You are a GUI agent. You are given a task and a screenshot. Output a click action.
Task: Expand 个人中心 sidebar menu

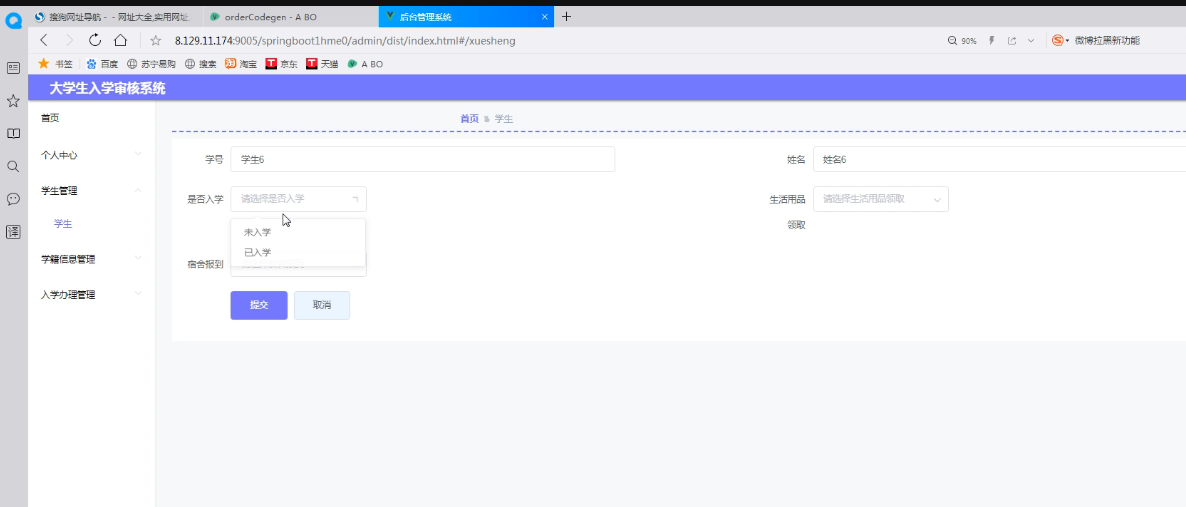[92, 154]
